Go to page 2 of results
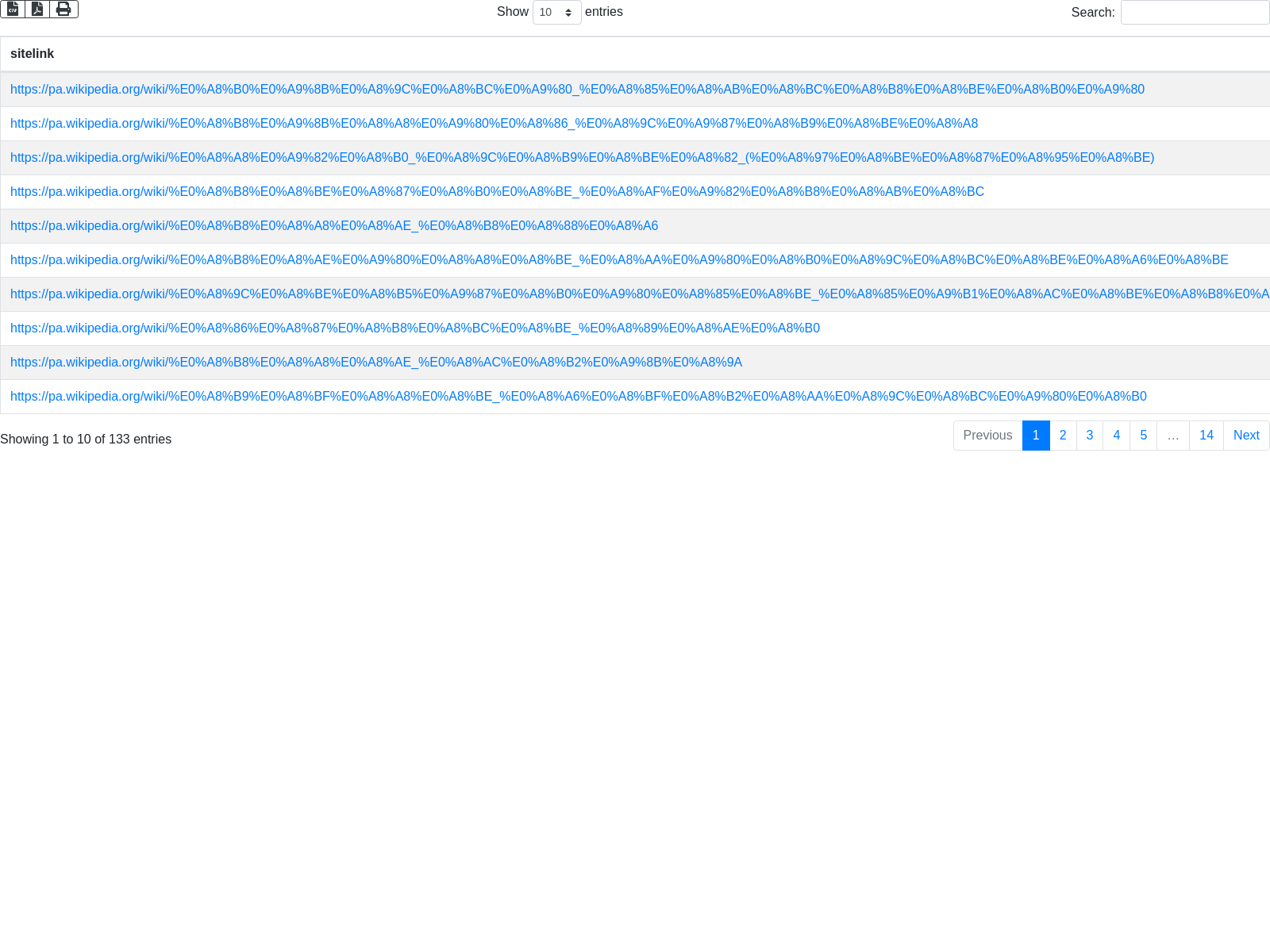Image resolution: width=1270 pixels, height=952 pixels. pyautogui.click(x=1063, y=436)
